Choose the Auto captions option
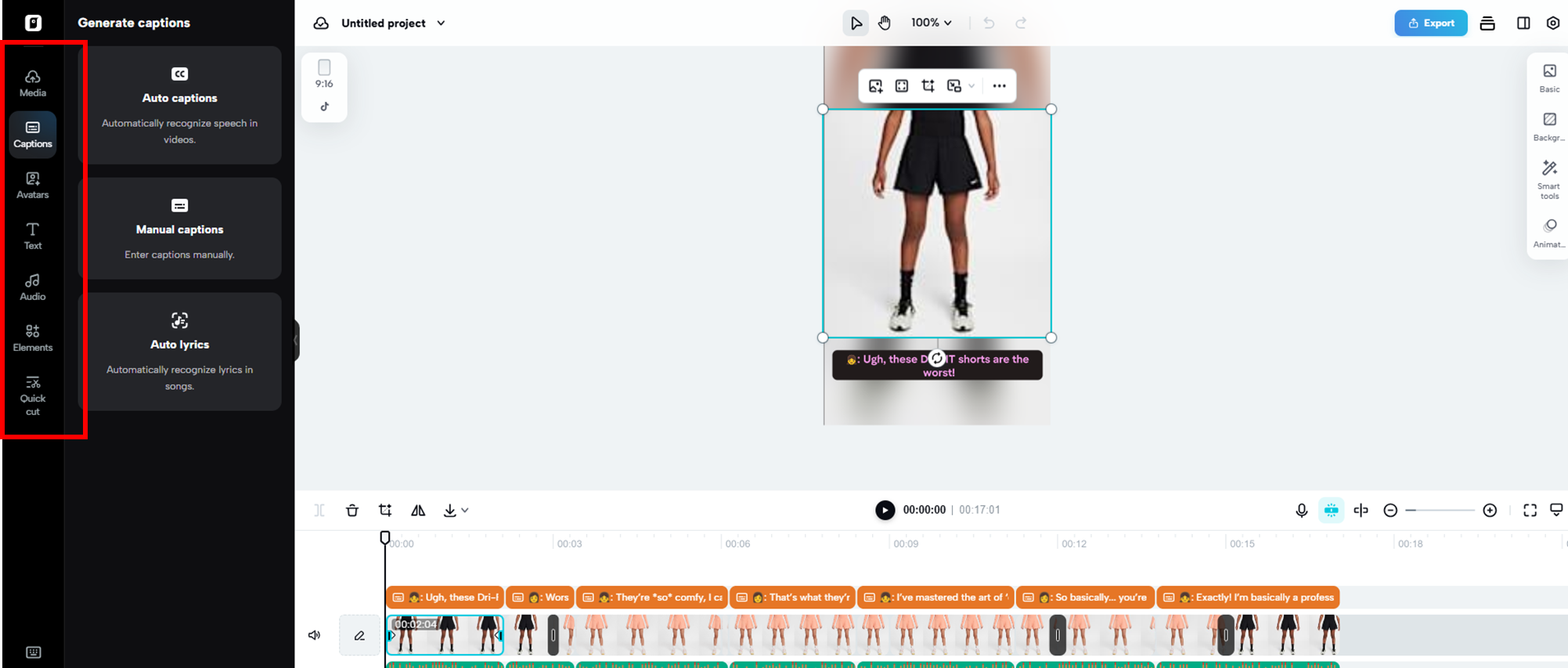The width and height of the screenshot is (1568, 668). click(179, 105)
